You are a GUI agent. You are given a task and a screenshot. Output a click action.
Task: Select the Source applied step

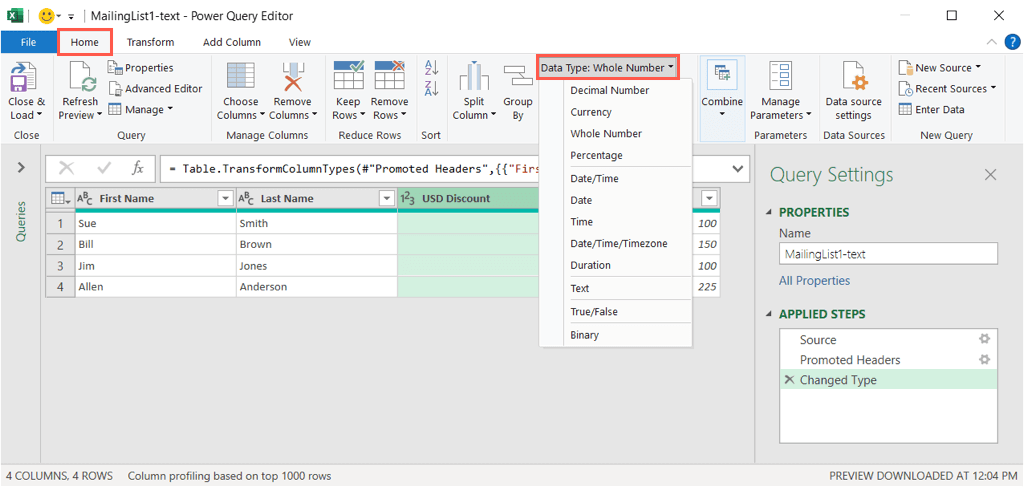click(x=888, y=339)
